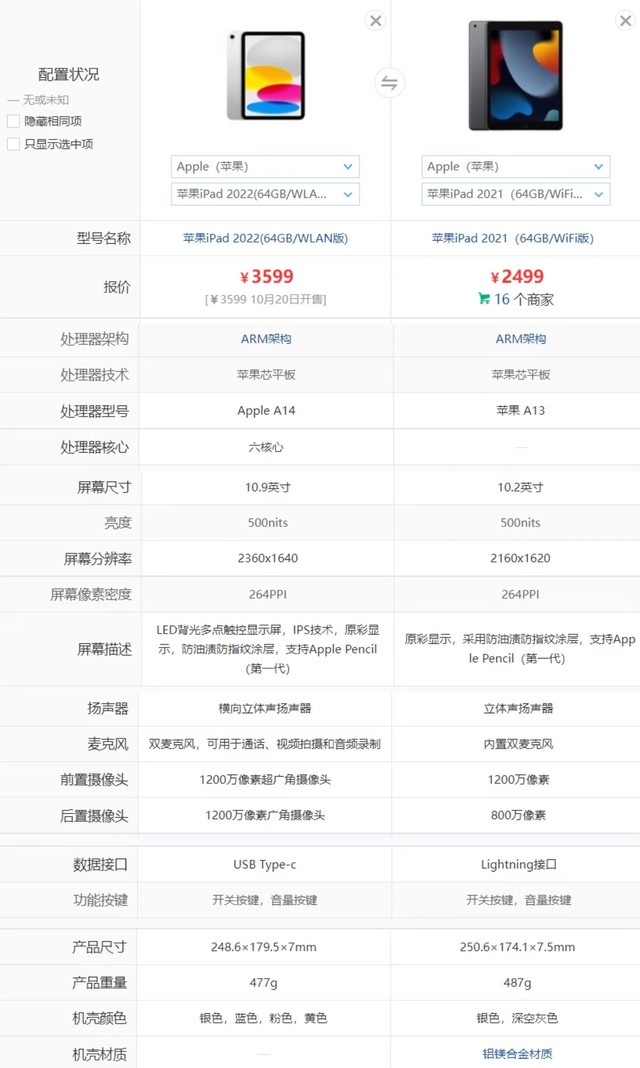
Task: Remove iPad 2022 from comparison with its X
Action: pos(375,20)
